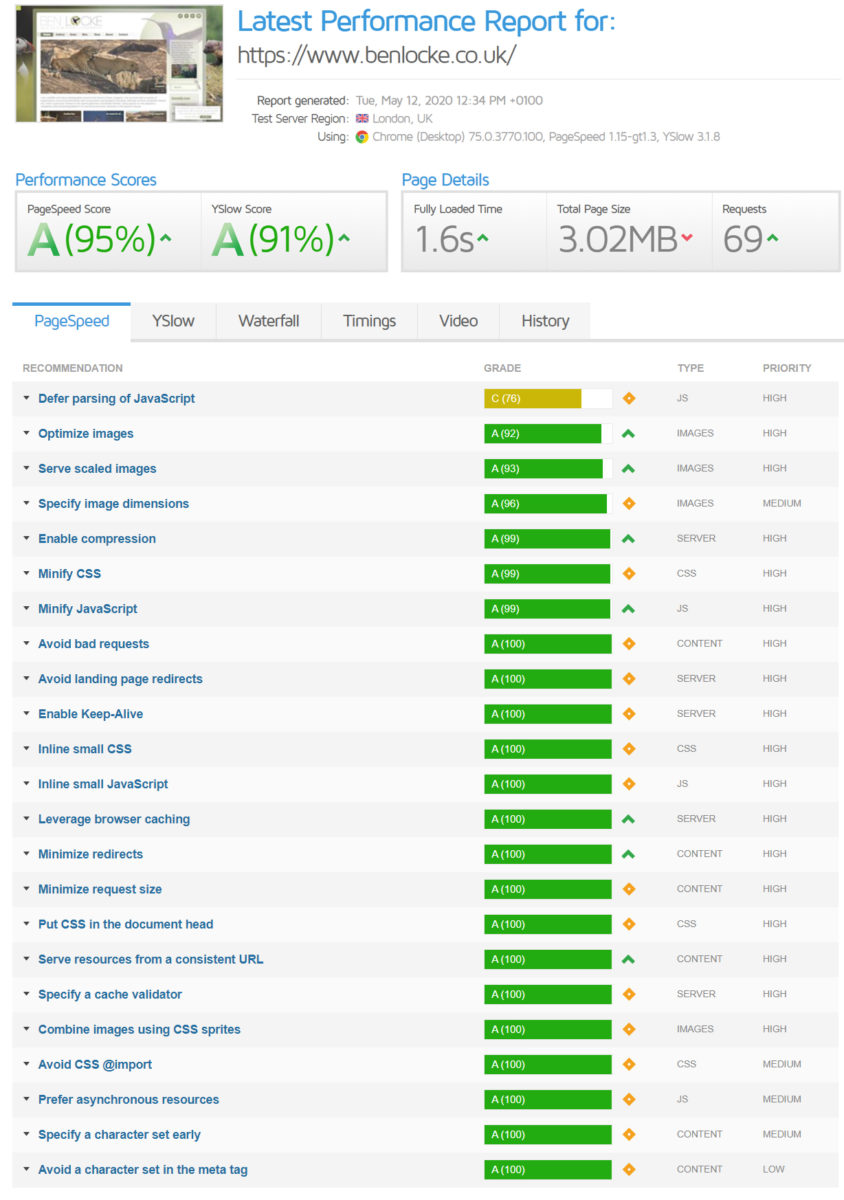Click orange diamond icon in Minify CSS row
Viewport: 844px width, 1200px height.
tap(629, 574)
